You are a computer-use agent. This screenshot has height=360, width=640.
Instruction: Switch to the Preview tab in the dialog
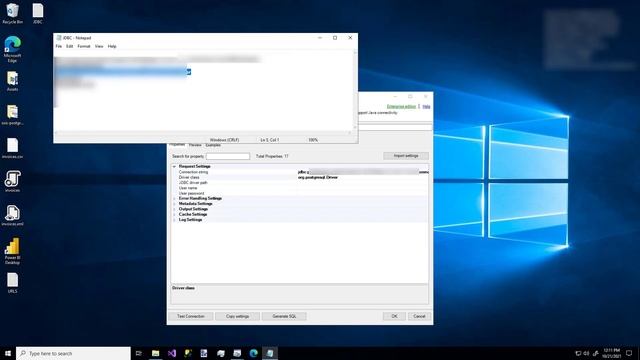(195, 145)
